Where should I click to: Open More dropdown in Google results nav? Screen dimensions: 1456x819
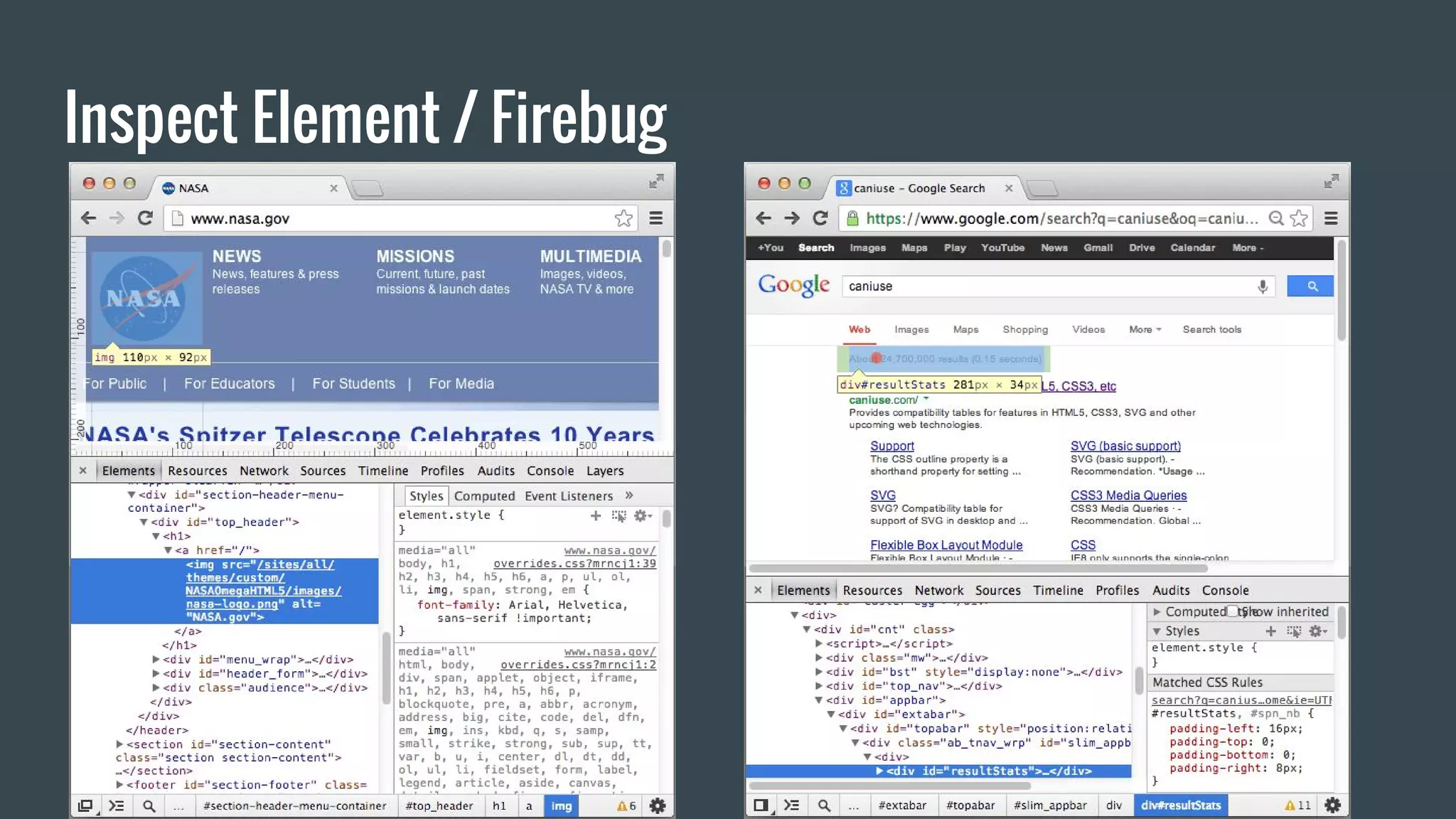point(1145,329)
